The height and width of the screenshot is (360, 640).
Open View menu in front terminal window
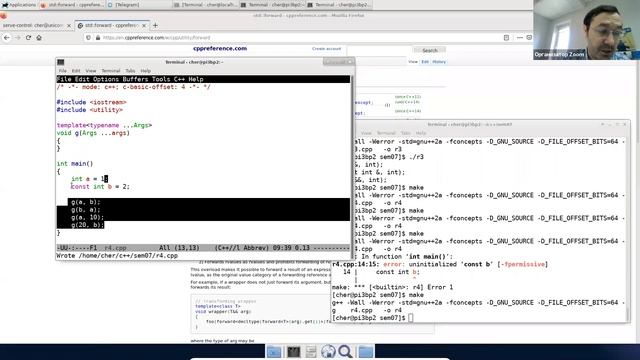click(91, 71)
